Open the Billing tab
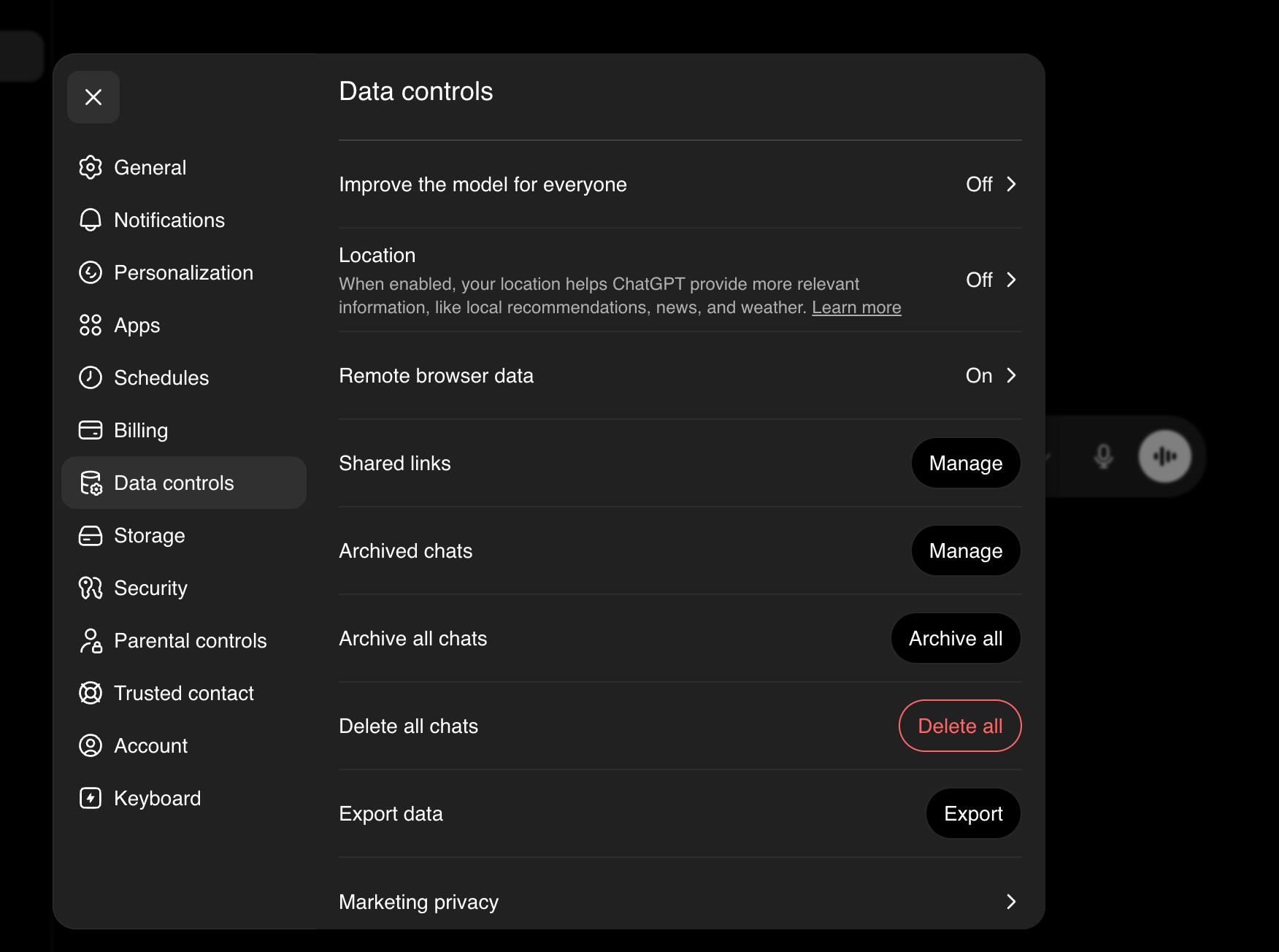The height and width of the screenshot is (952, 1279). tap(184, 430)
